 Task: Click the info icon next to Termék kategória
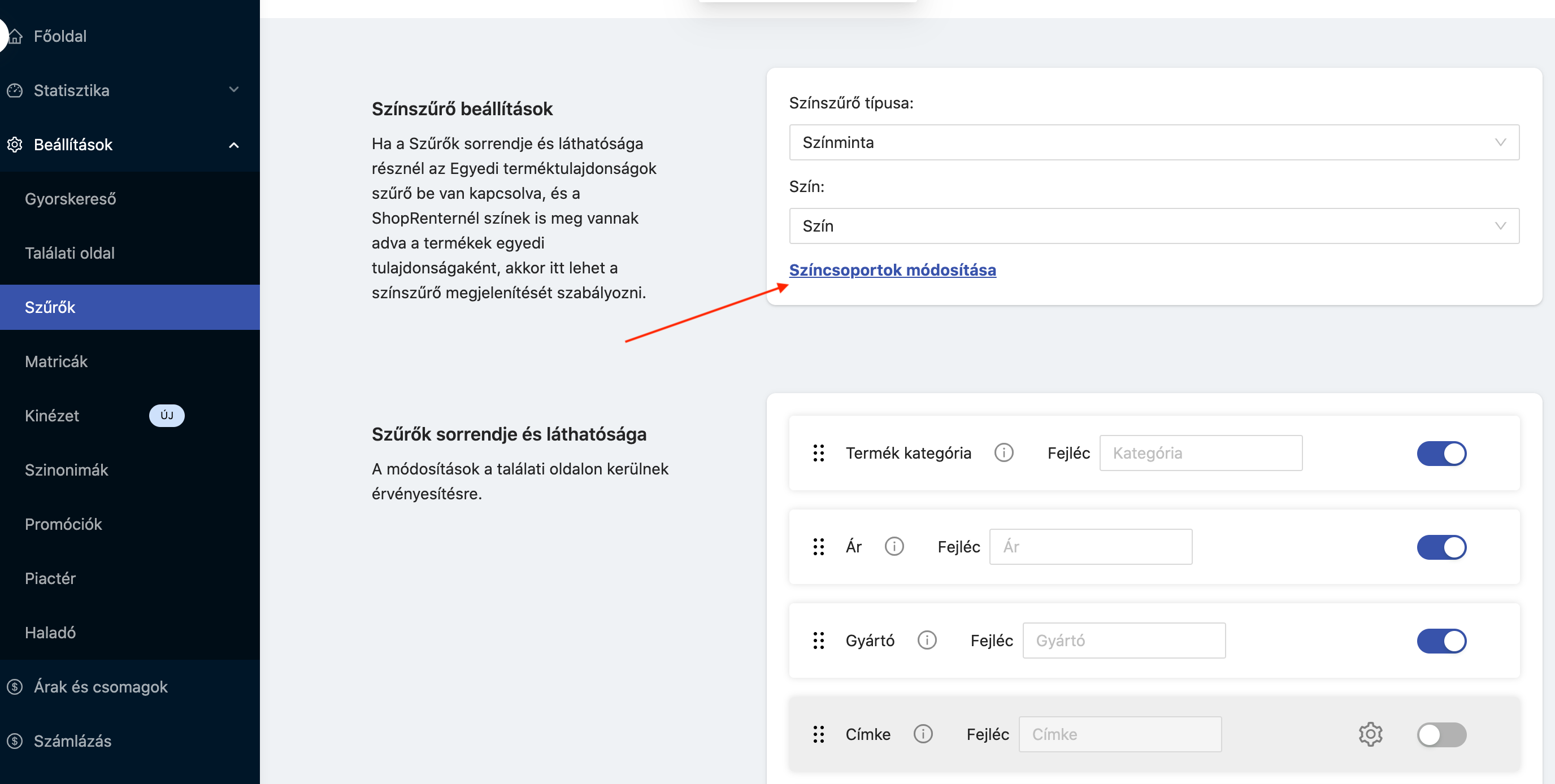pos(1004,452)
